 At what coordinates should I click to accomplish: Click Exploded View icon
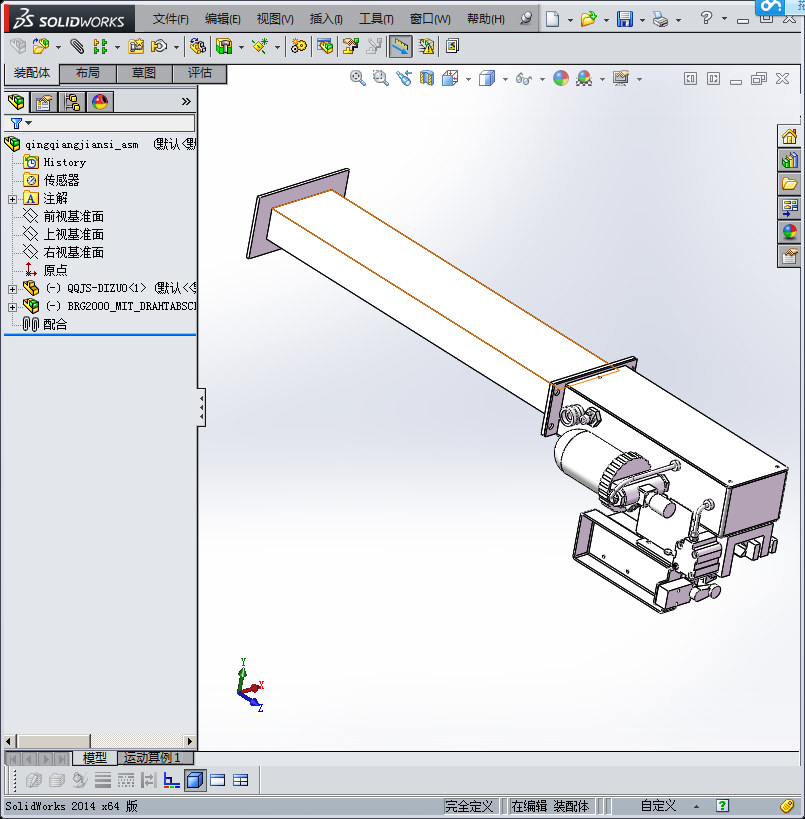[351, 46]
